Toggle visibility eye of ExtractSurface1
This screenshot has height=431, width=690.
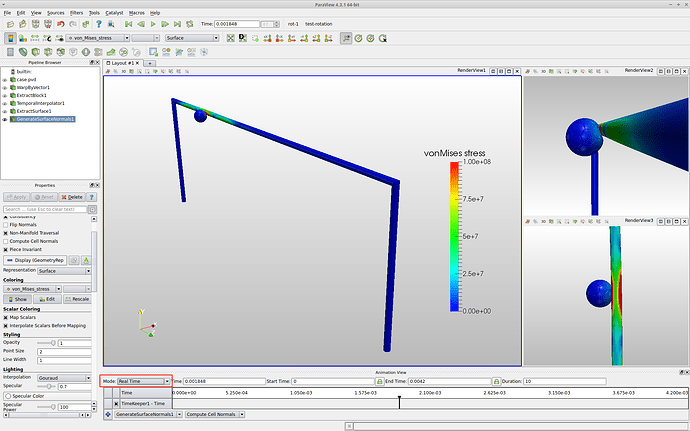(x=5, y=111)
